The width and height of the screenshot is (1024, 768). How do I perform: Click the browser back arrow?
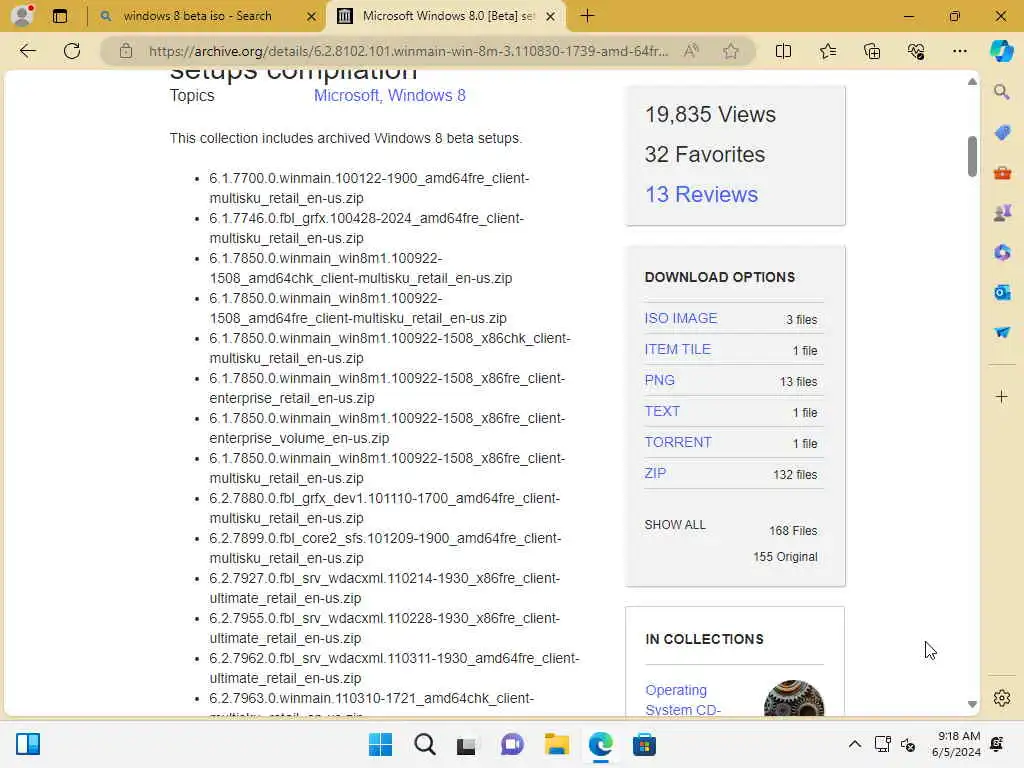[x=27, y=51]
